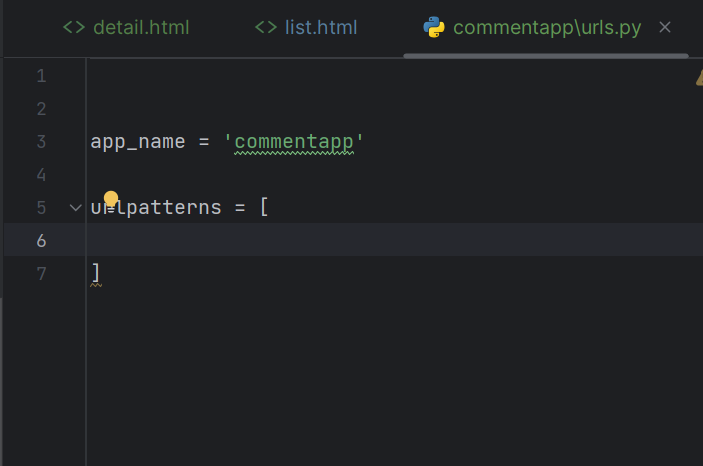Click the app_name variable

pyautogui.click(x=138, y=142)
